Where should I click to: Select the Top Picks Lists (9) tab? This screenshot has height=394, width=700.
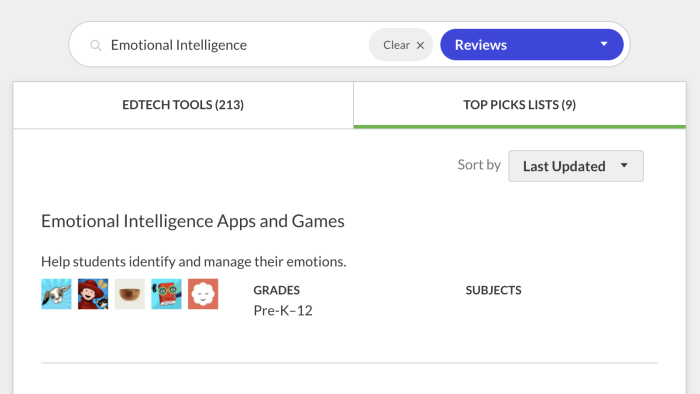pos(520,105)
